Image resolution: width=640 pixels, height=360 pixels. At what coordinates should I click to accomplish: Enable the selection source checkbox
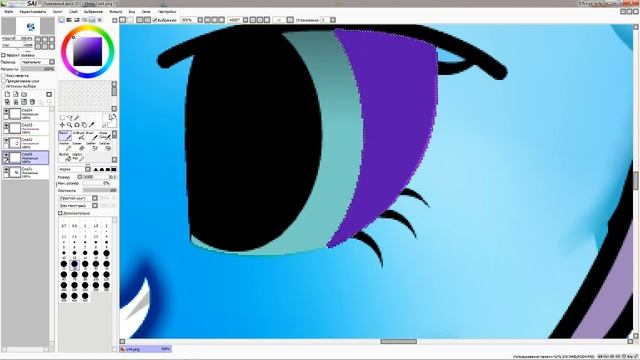3,86
